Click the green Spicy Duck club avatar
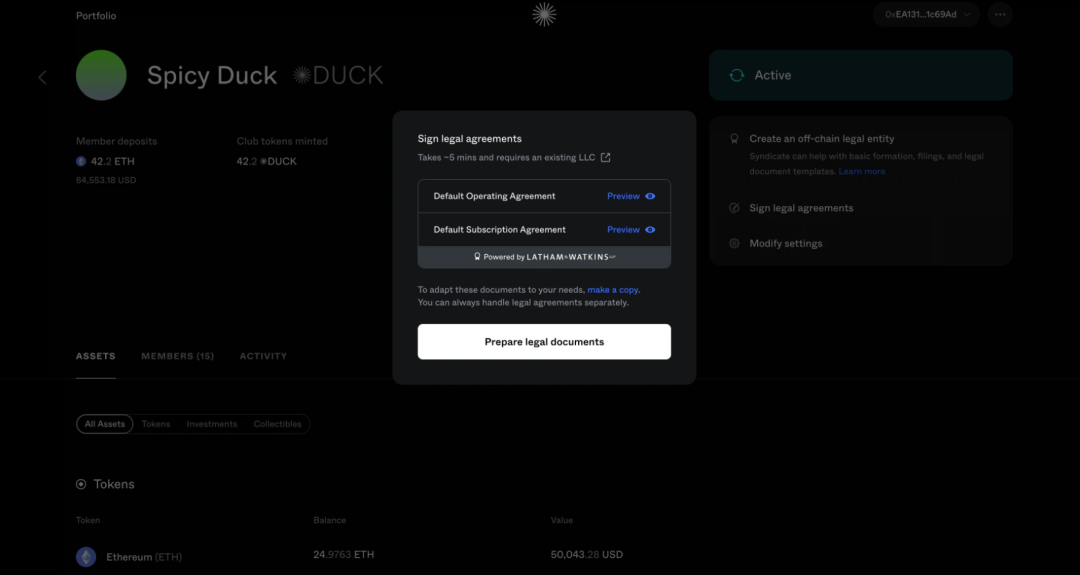This screenshot has width=1080, height=575. [101, 75]
